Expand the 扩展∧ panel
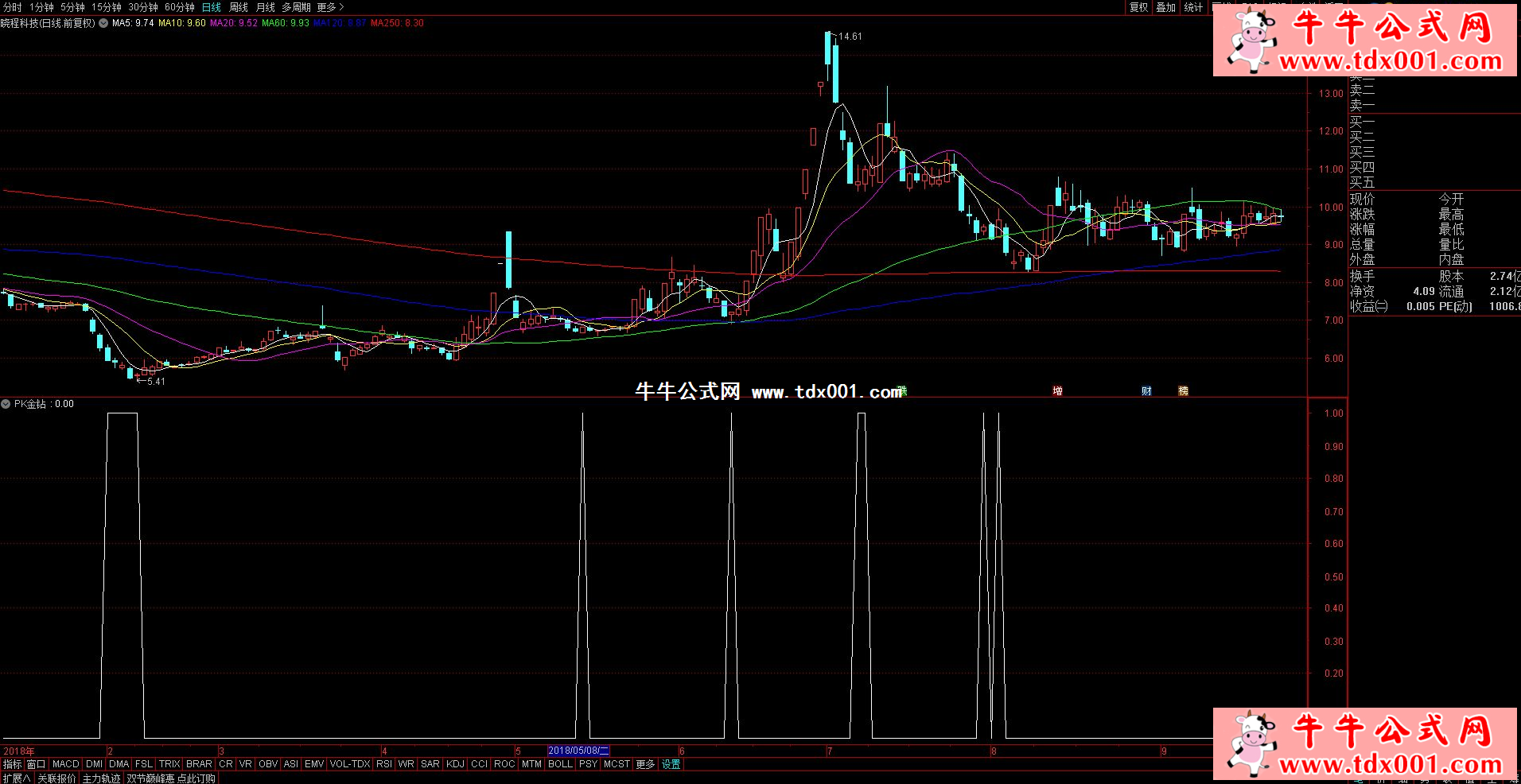 click(x=17, y=778)
